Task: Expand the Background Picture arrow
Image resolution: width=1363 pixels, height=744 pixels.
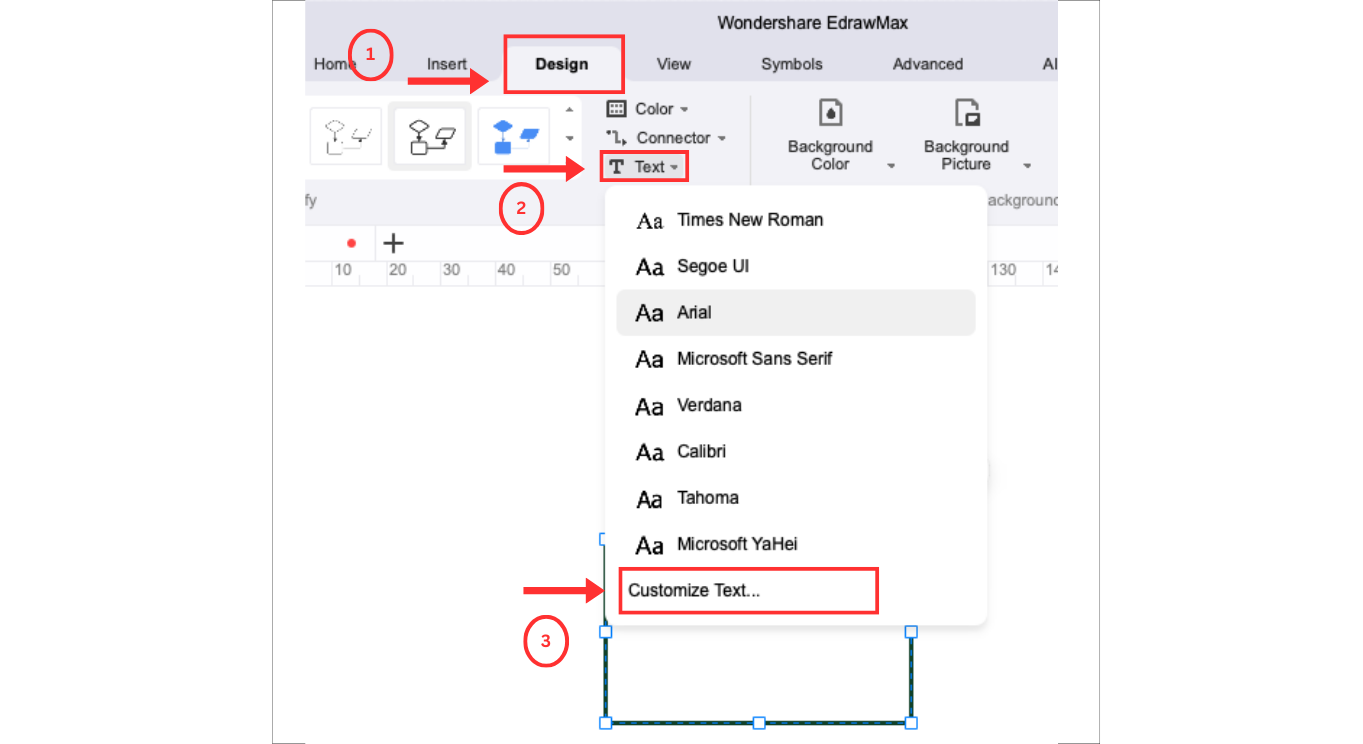Action: (x=1027, y=166)
